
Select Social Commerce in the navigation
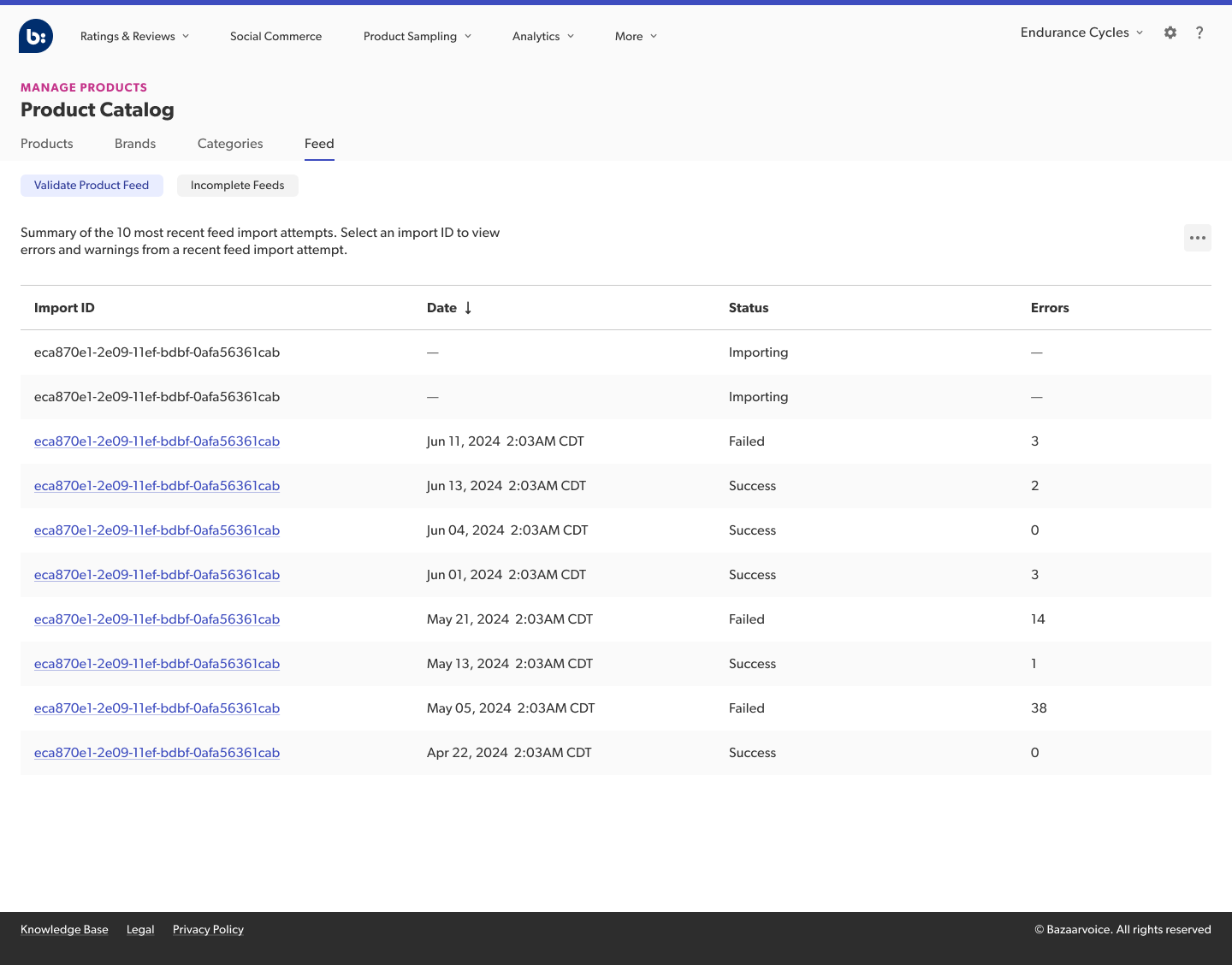[x=275, y=36]
